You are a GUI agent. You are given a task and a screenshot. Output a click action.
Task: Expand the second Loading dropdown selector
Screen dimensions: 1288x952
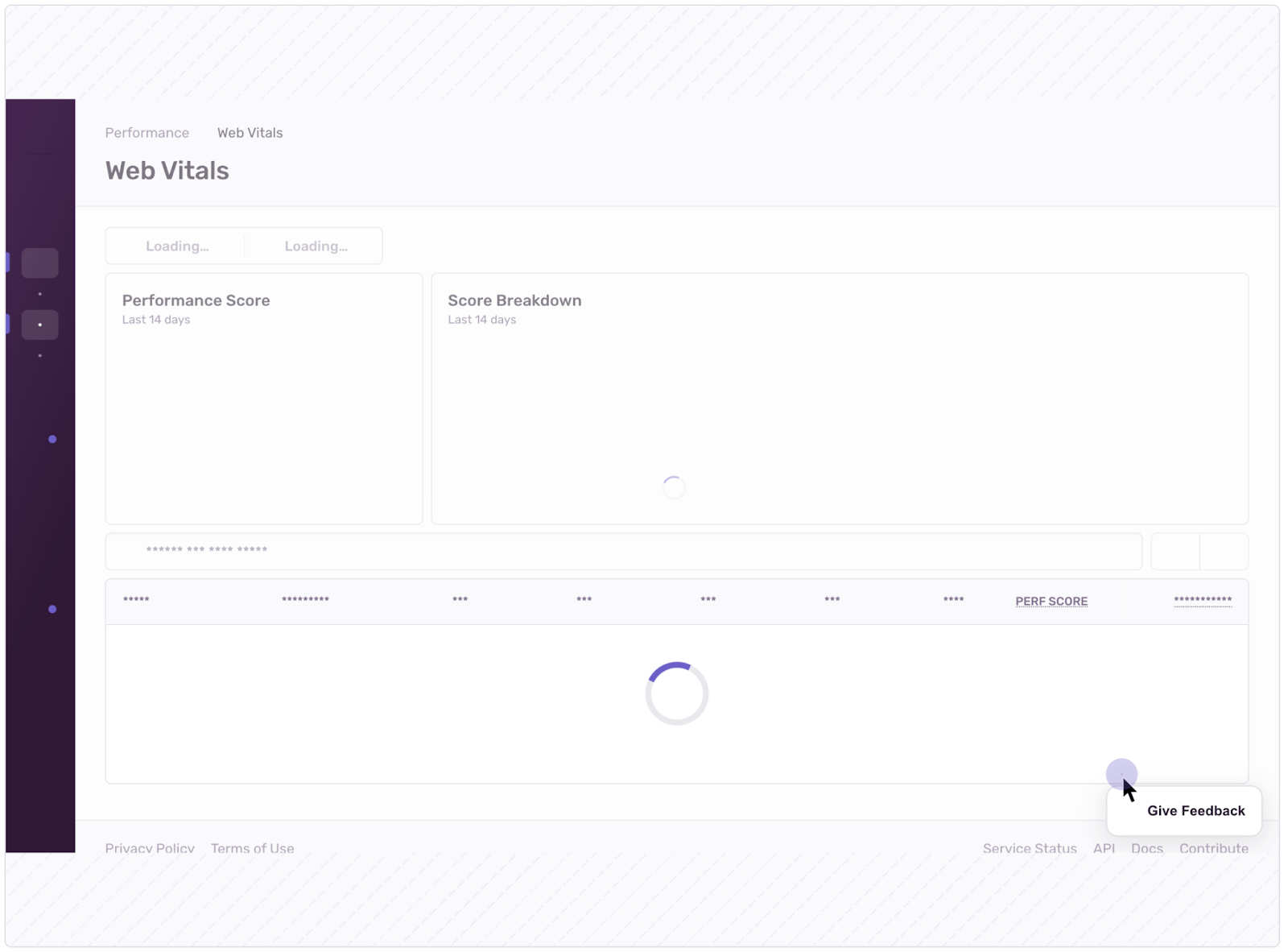point(315,246)
